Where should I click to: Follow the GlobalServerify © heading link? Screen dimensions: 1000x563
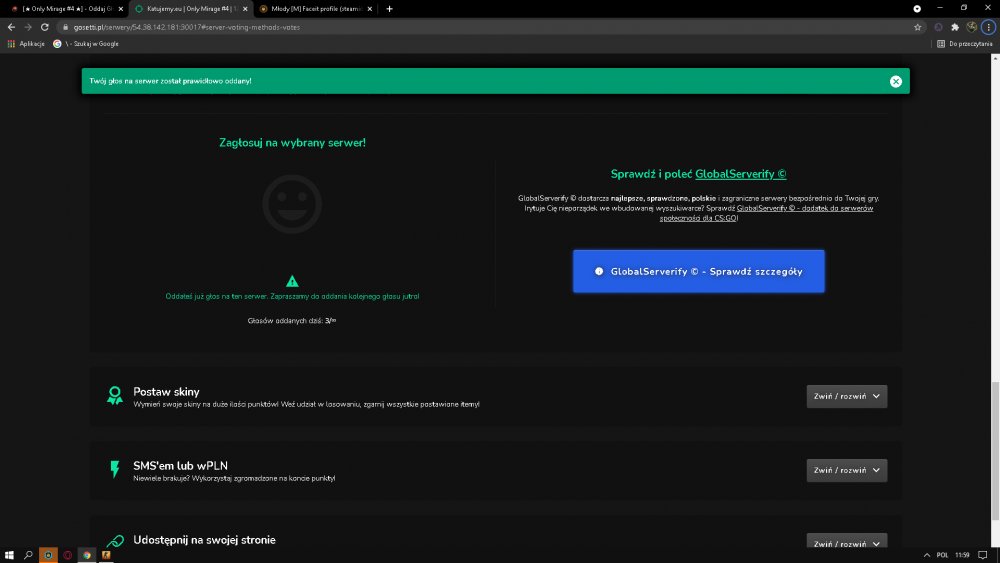coord(740,174)
